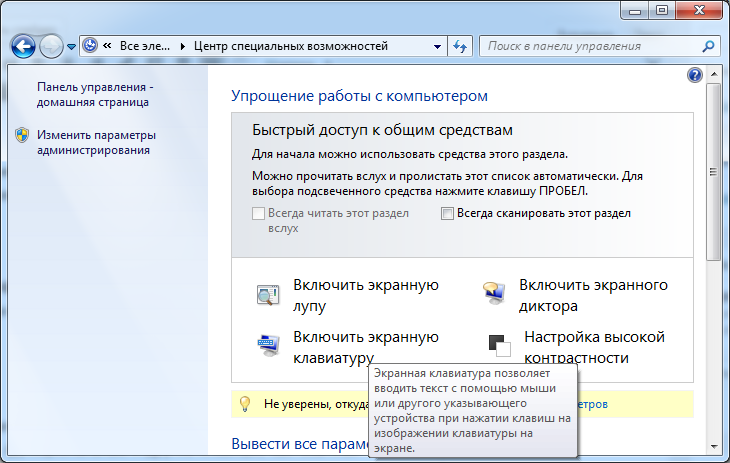730x463 pixels.
Task: Open submenu arrow after 'Все эле...'
Action: 182,46
